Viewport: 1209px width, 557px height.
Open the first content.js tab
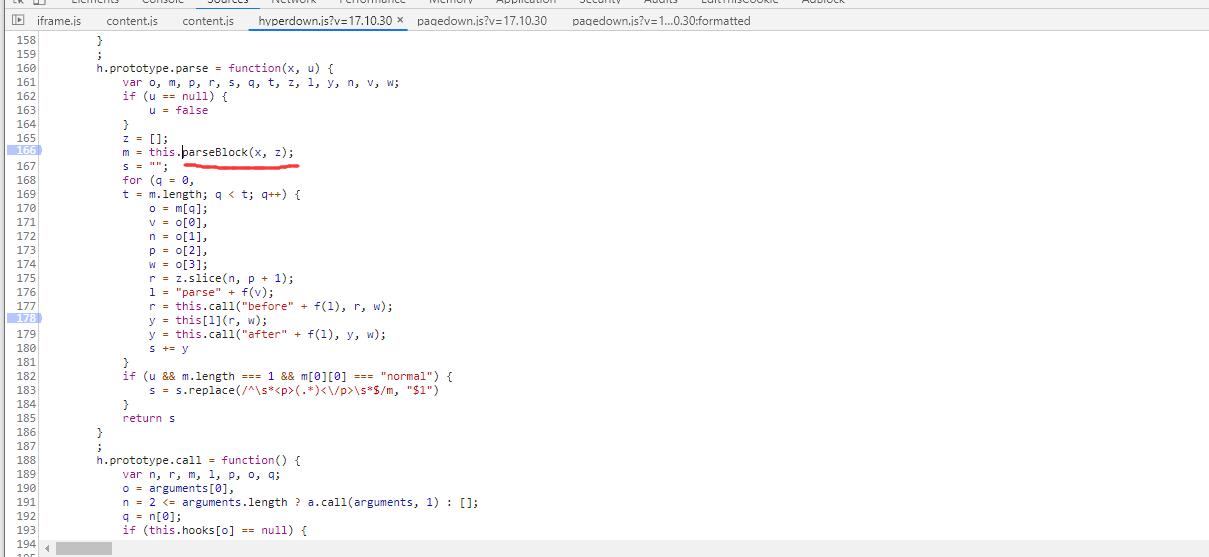(x=132, y=21)
